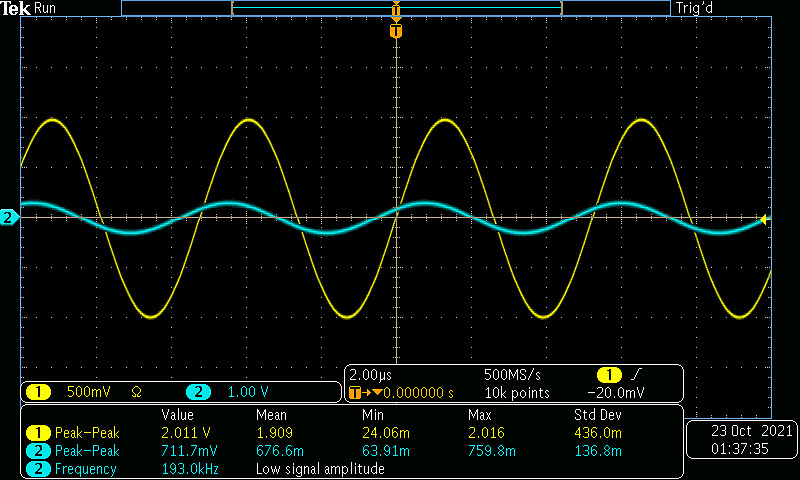Click channel 2 badge in Peak-Peak row
800x480 pixels.
[x=38, y=451]
